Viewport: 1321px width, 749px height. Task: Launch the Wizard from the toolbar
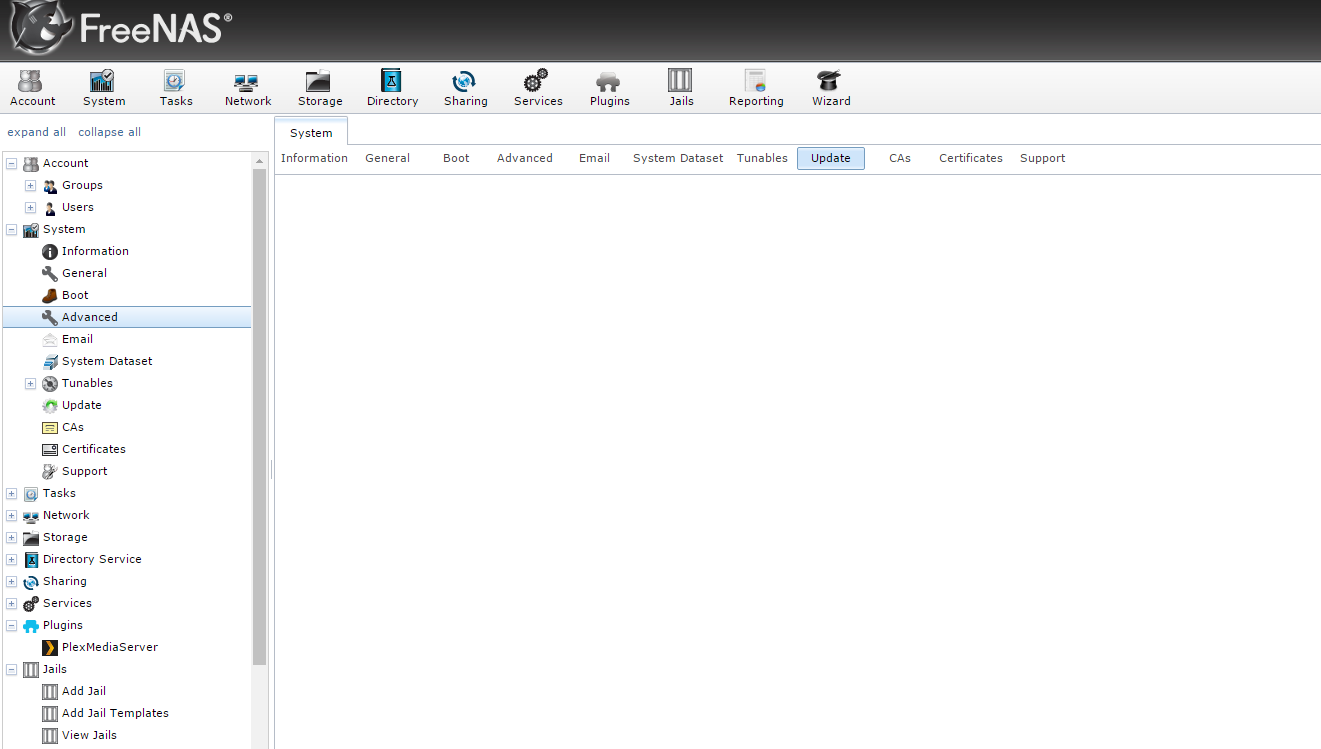(831, 88)
